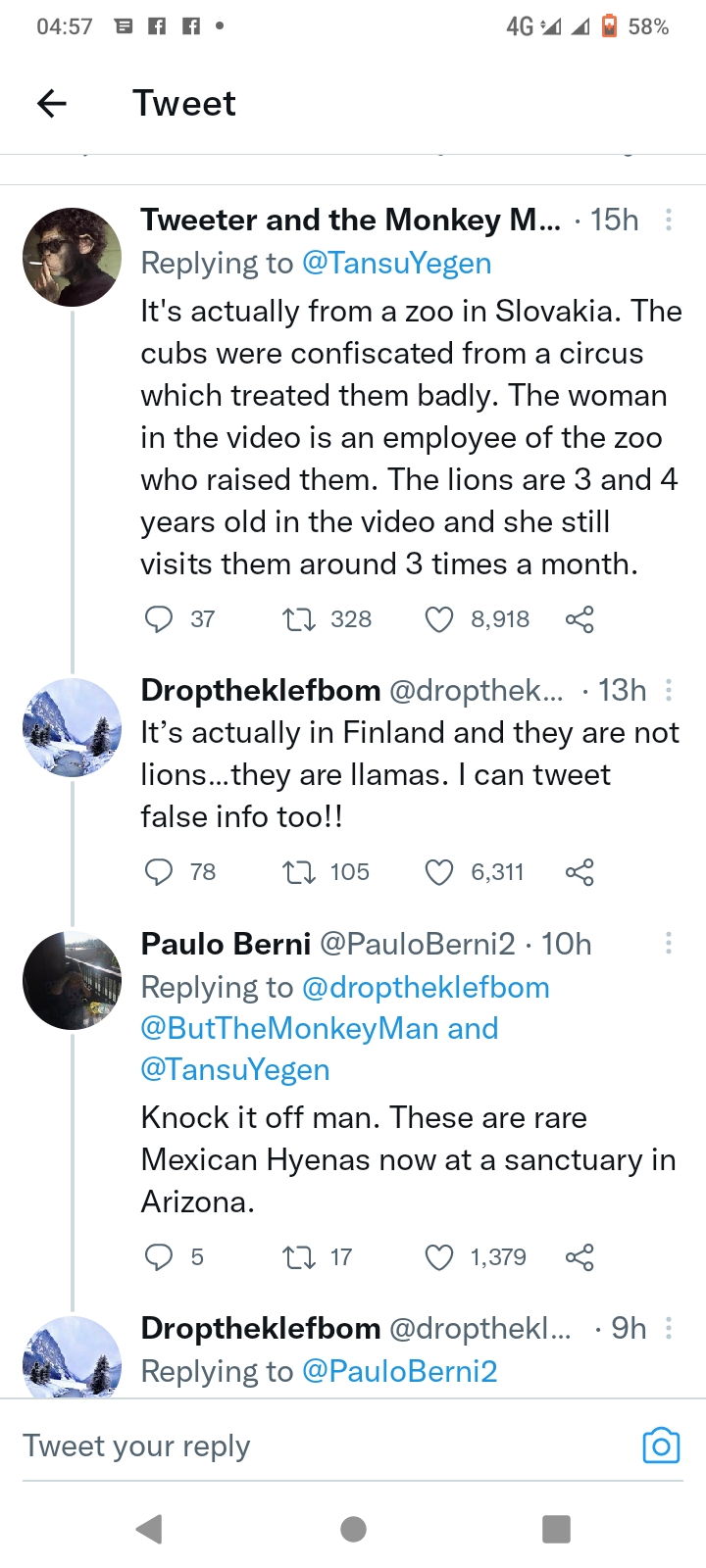Share the Mexican Hyenas tweet
This screenshot has height=1568, width=706.
point(580,1257)
